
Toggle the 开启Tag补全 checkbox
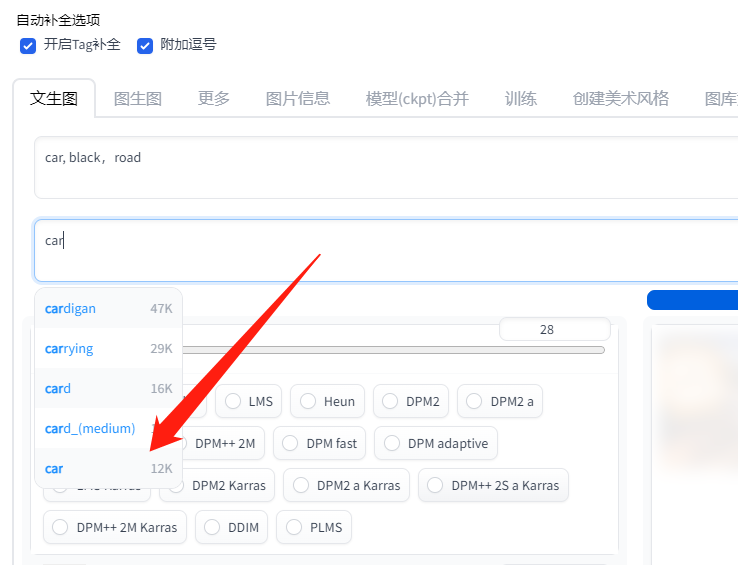[28, 45]
